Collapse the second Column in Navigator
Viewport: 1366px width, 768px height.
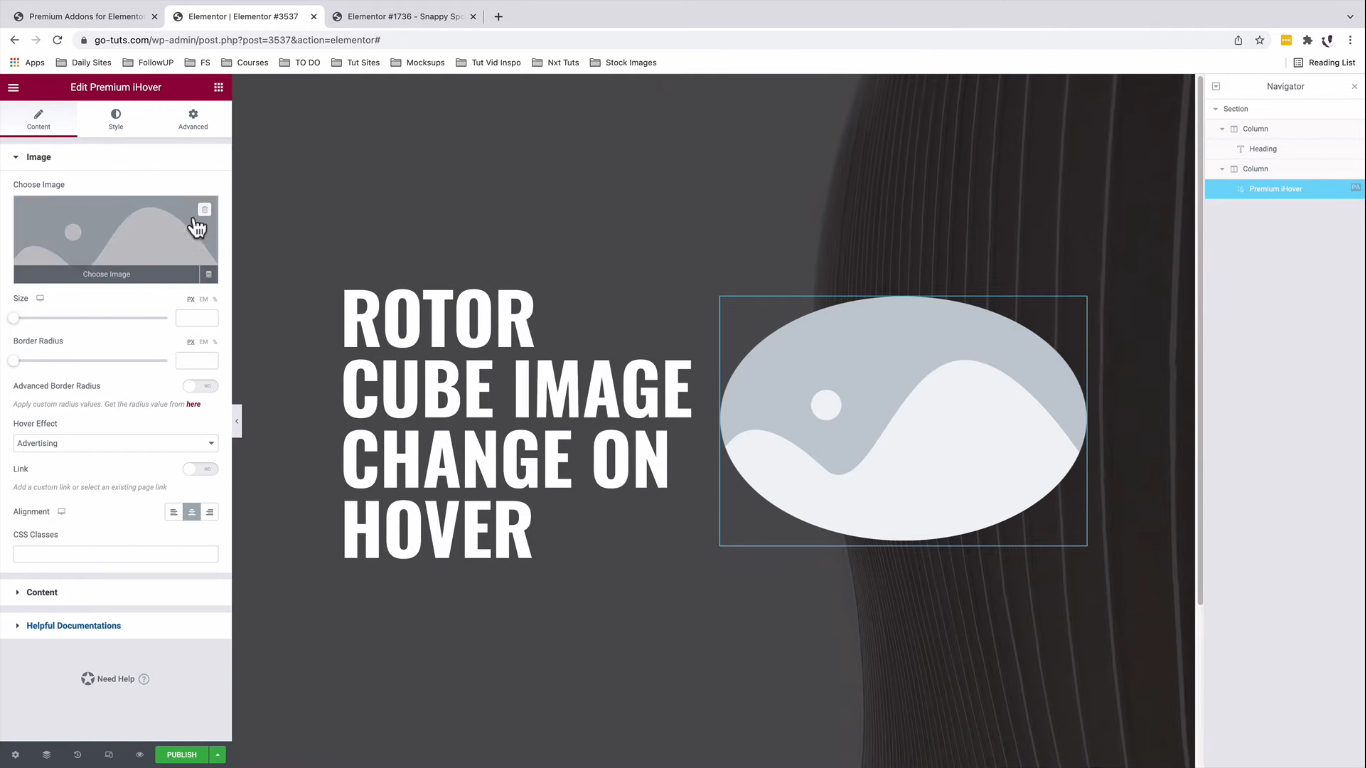(x=1222, y=169)
